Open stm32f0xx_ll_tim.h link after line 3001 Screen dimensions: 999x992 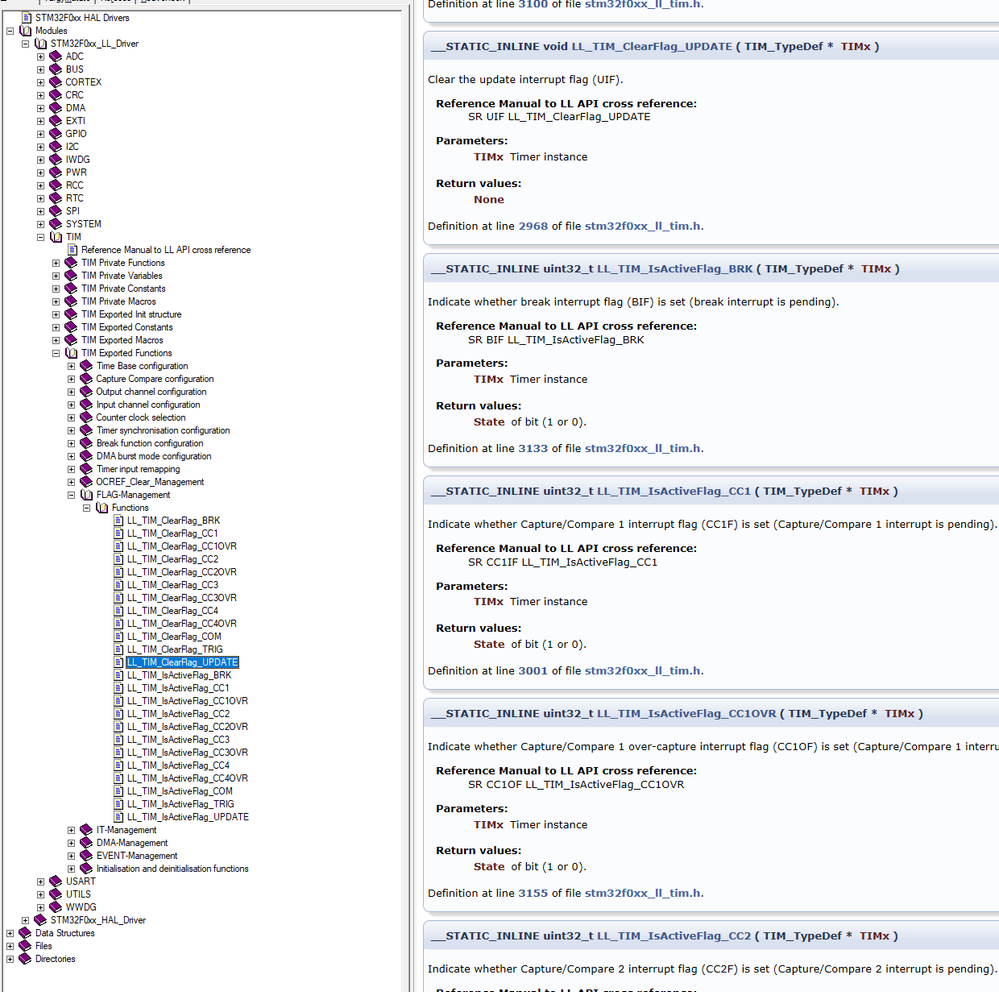tap(643, 671)
